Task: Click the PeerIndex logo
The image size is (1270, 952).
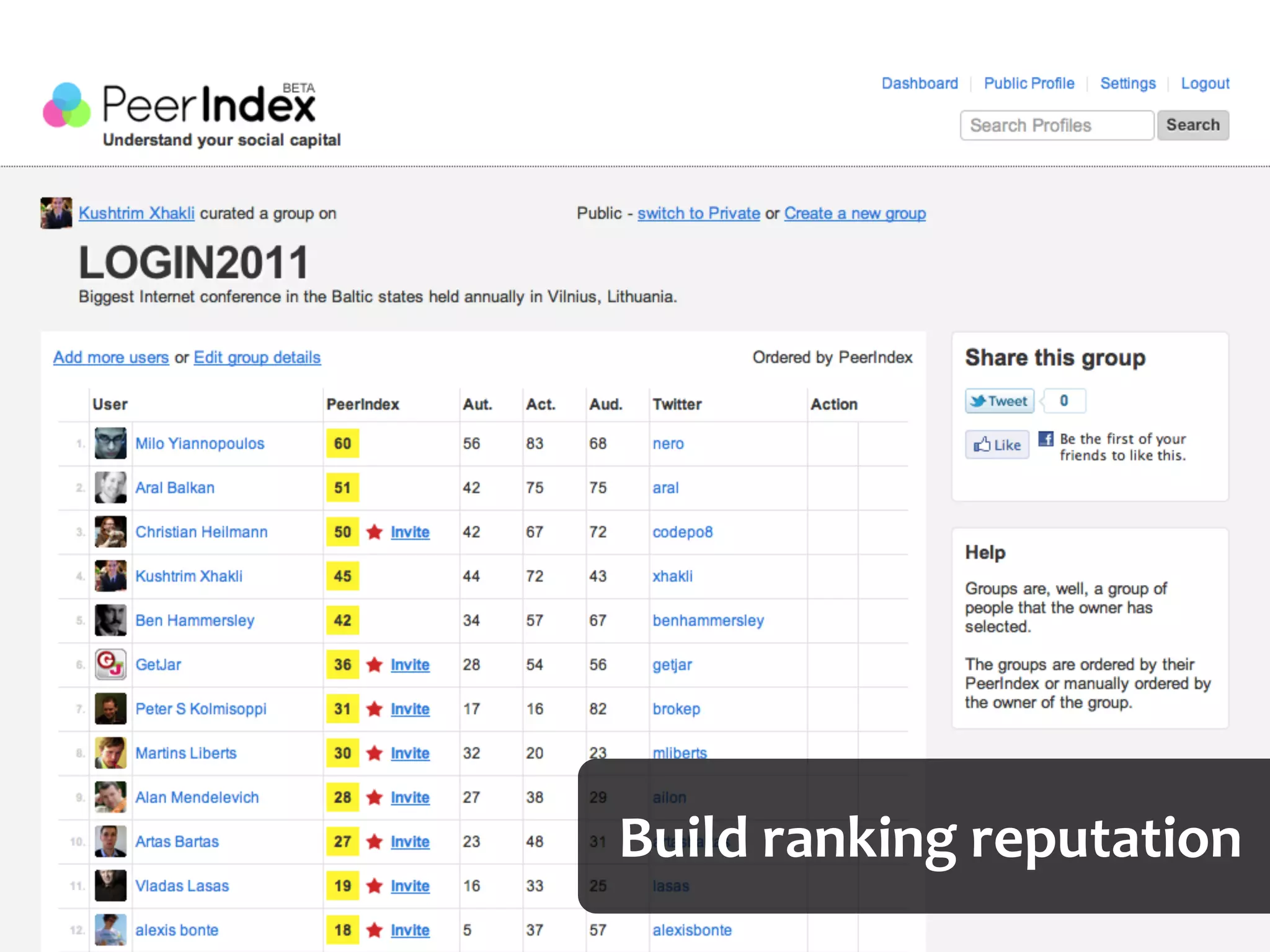Action: pyautogui.click(x=191, y=115)
